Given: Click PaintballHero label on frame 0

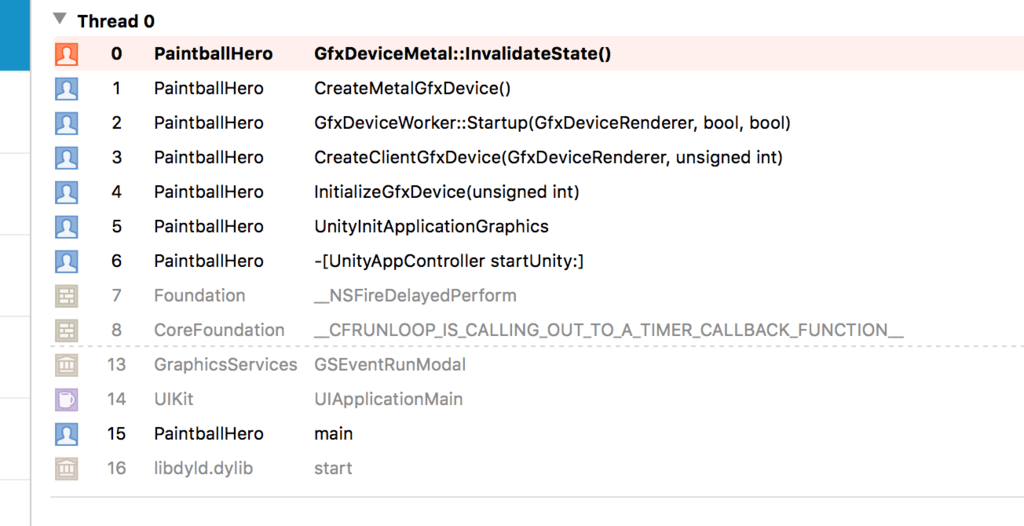Looking at the screenshot, I should (x=213, y=54).
